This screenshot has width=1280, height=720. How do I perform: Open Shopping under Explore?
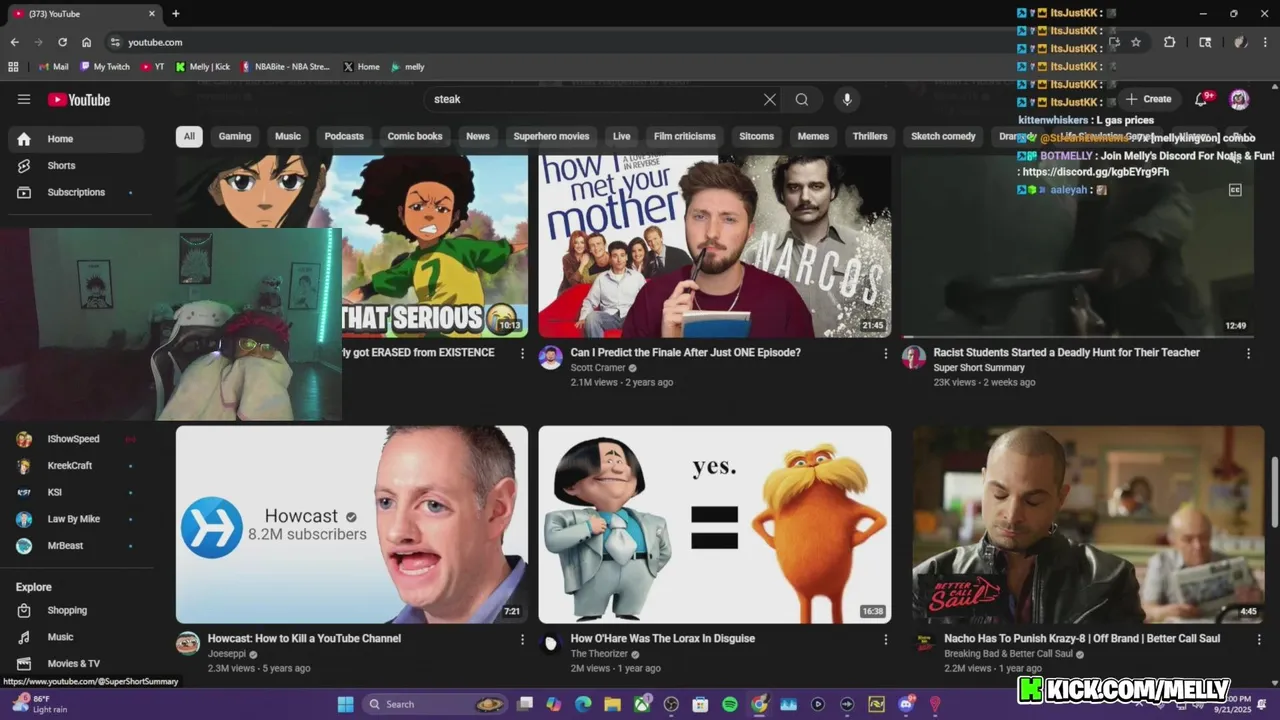click(x=76, y=610)
